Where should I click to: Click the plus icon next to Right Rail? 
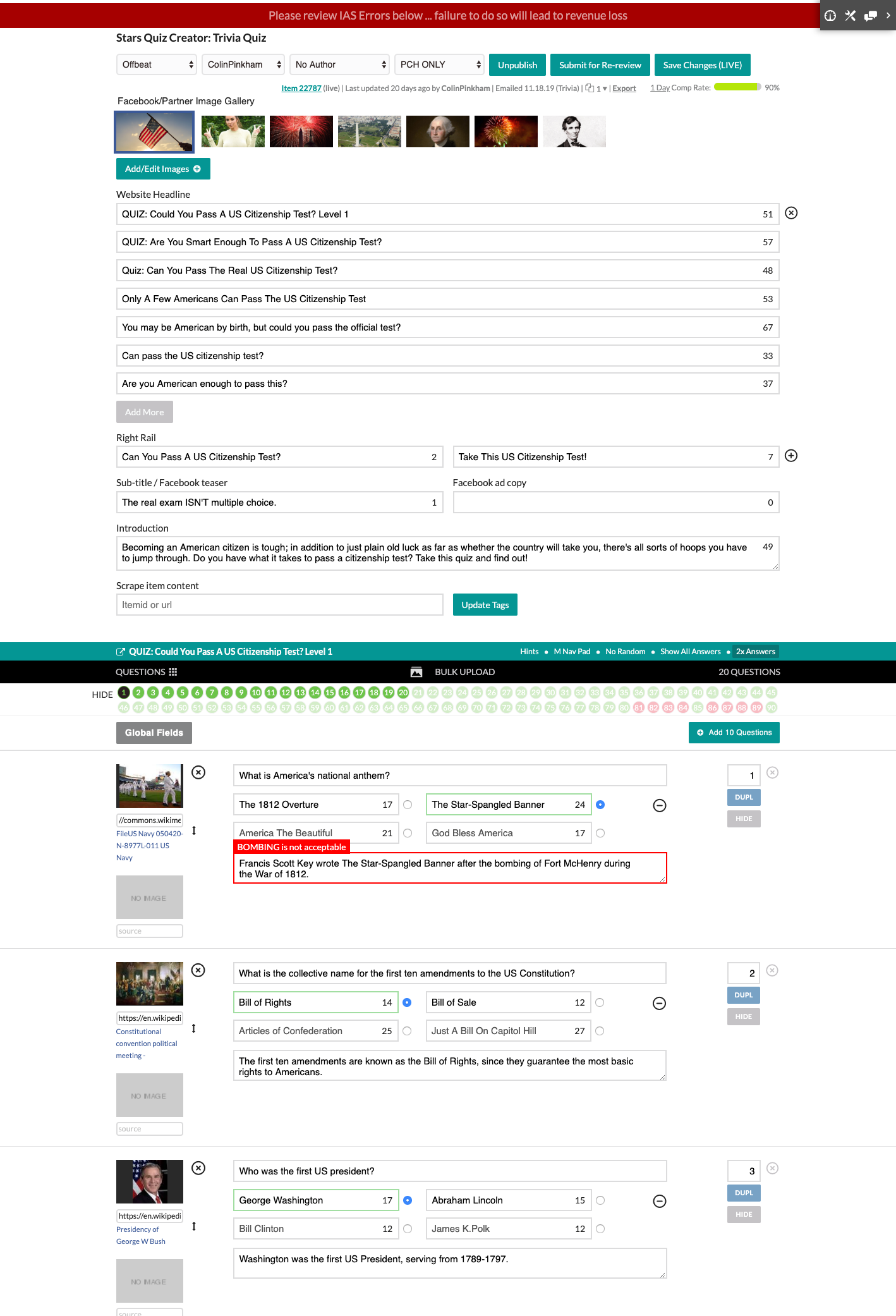tap(790, 456)
